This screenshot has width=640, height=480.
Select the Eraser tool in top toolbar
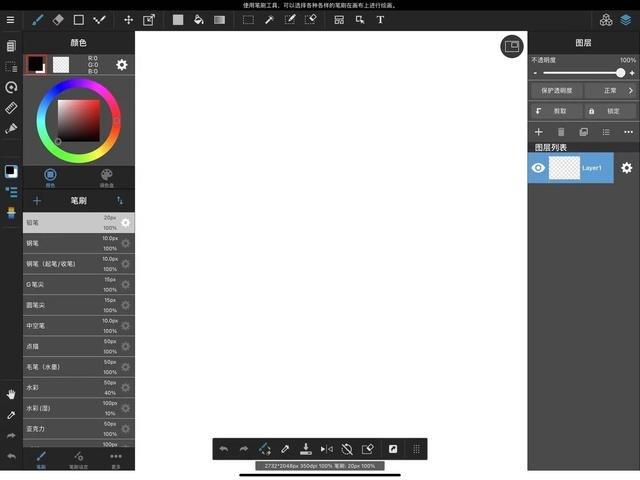[x=58, y=19]
